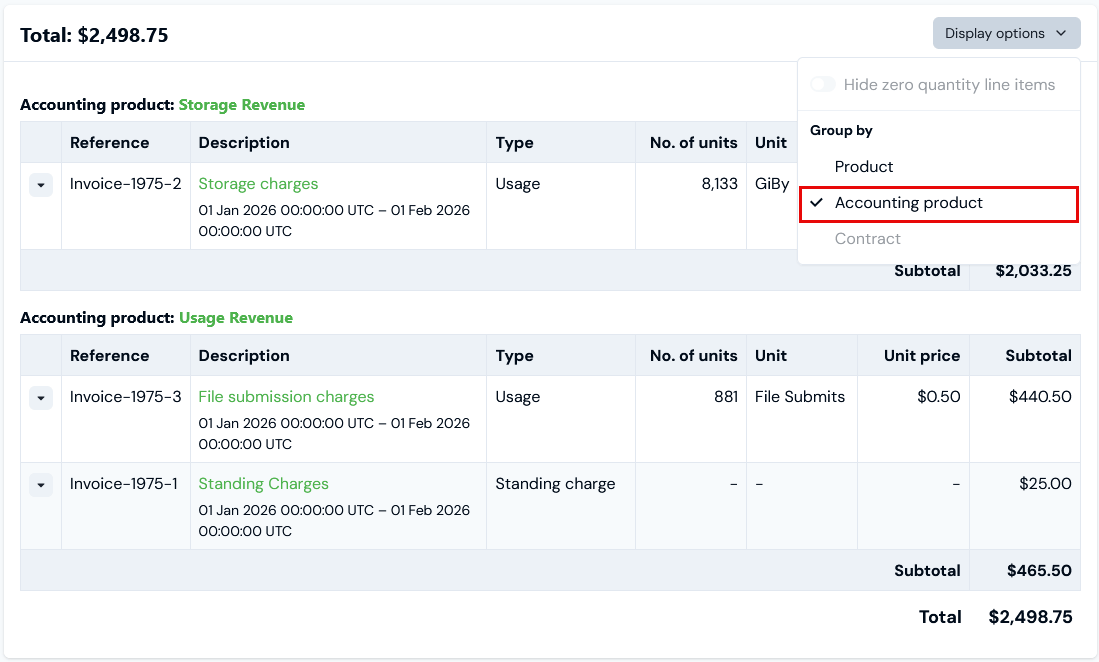1099x662 pixels.
Task: Choose Accounting product grouping option
Action: [x=938, y=204]
